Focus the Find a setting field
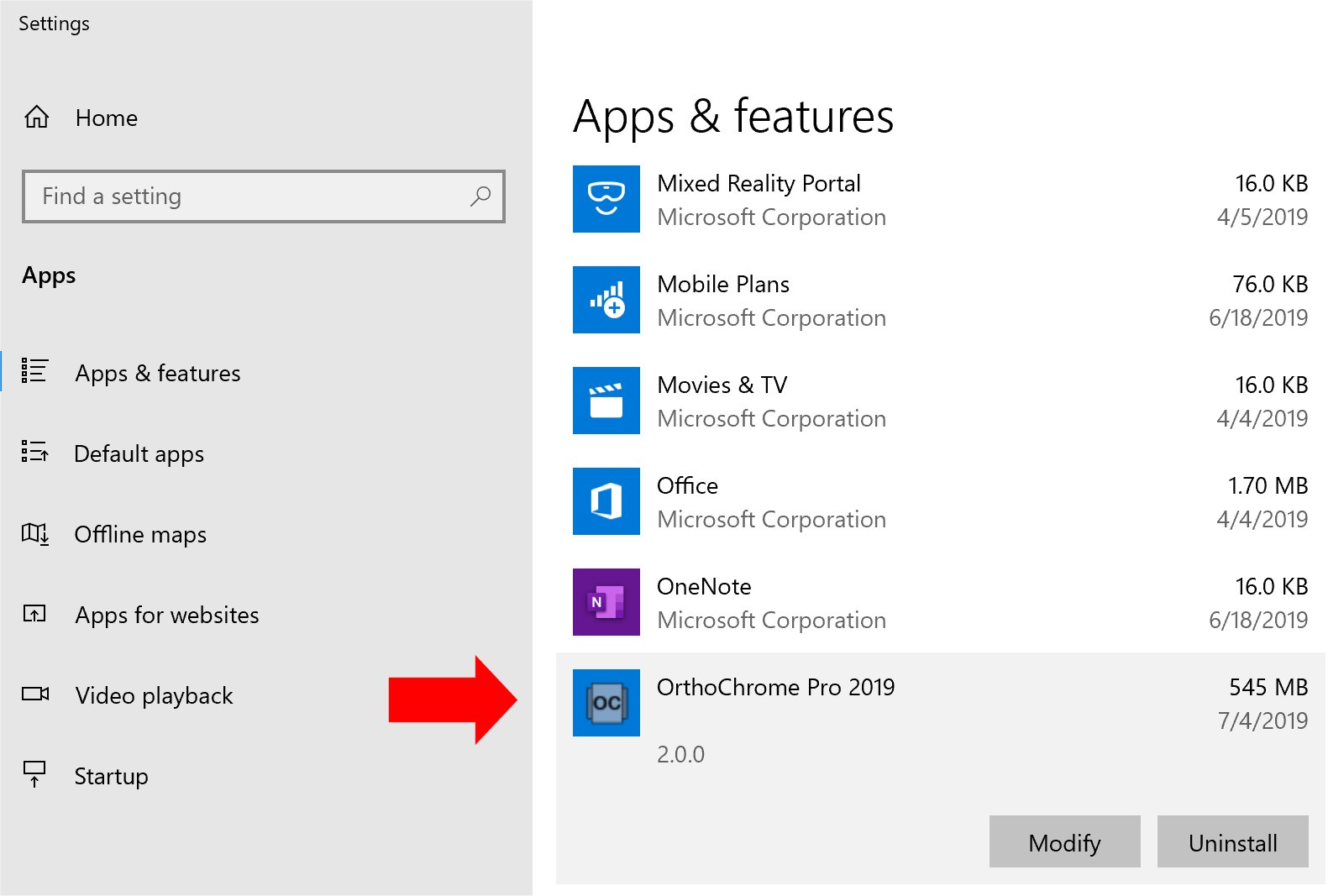This screenshot has height=896, width=1344. click(x=252, y=196)
